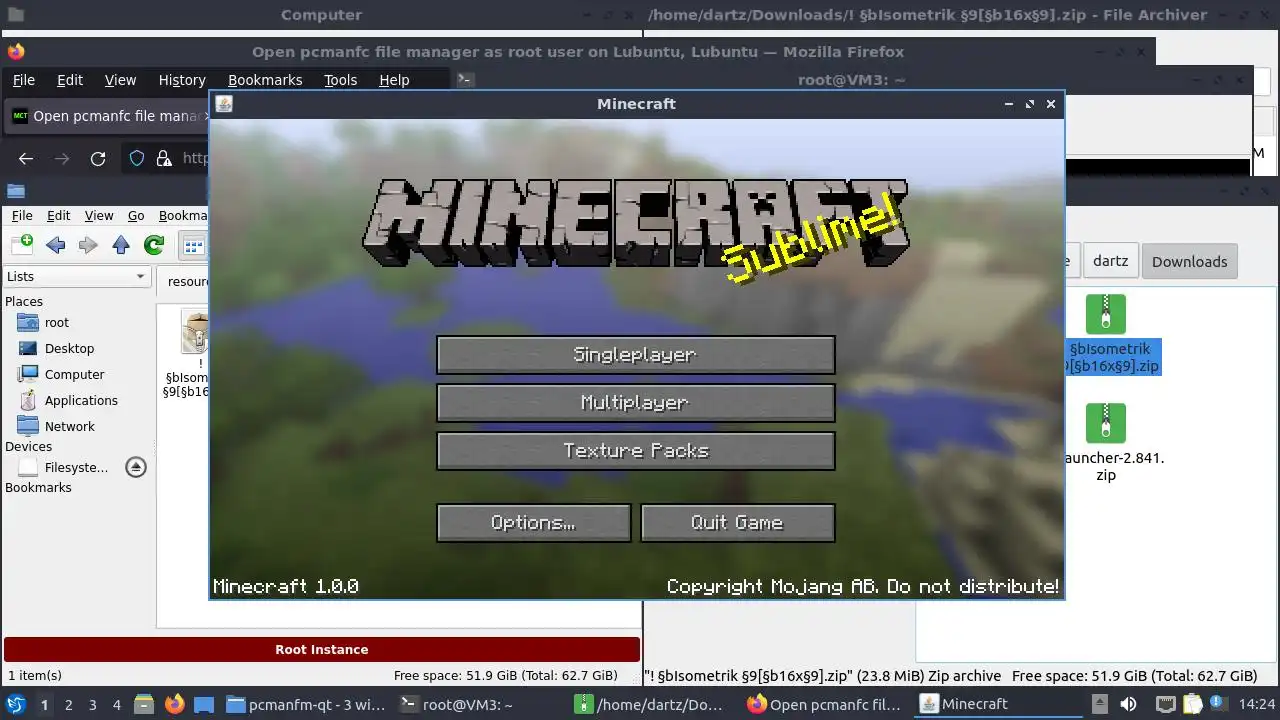1280x720 pixels.
Task: Open Firefox History menu
Action: (182, 80)
